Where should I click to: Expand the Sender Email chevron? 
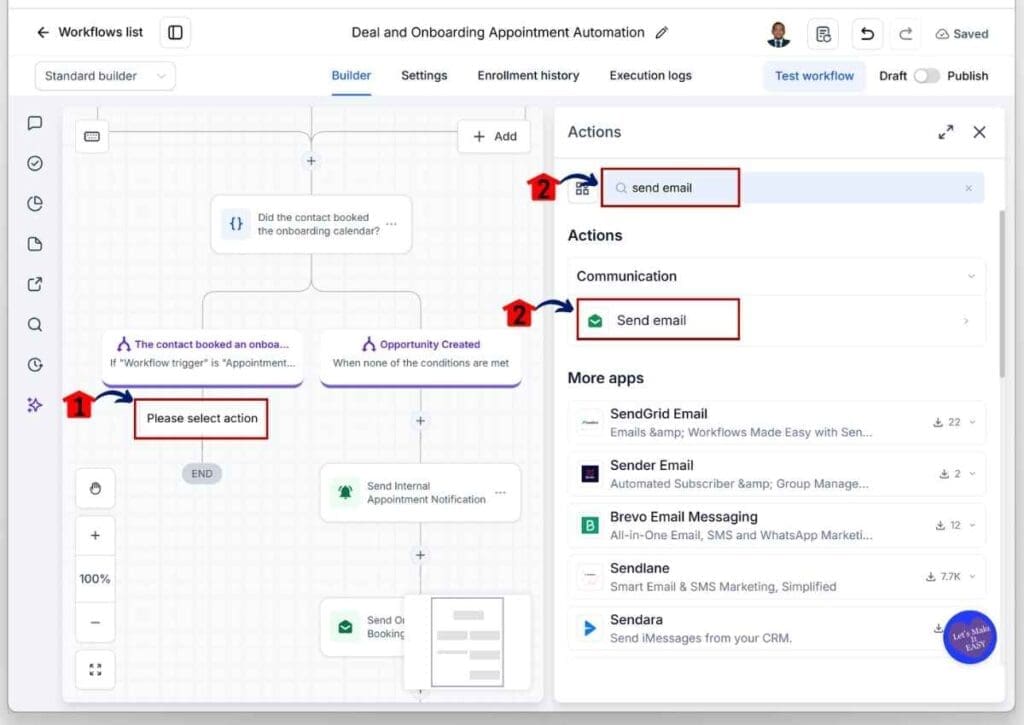click(x=972, y=474)
